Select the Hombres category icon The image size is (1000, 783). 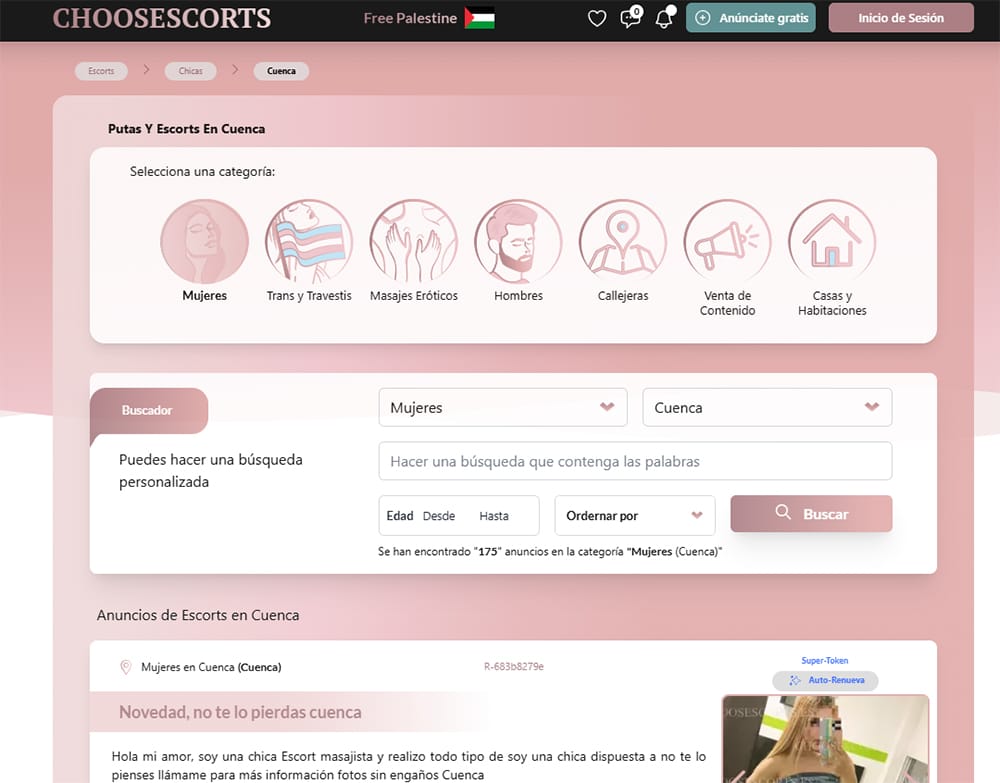(518, 243)
